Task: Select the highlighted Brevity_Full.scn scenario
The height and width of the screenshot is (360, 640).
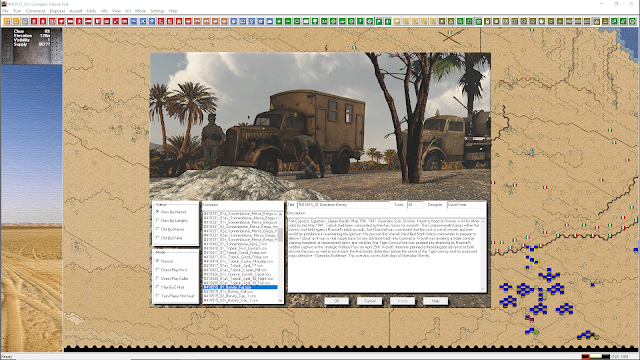Action: (240, 287)
